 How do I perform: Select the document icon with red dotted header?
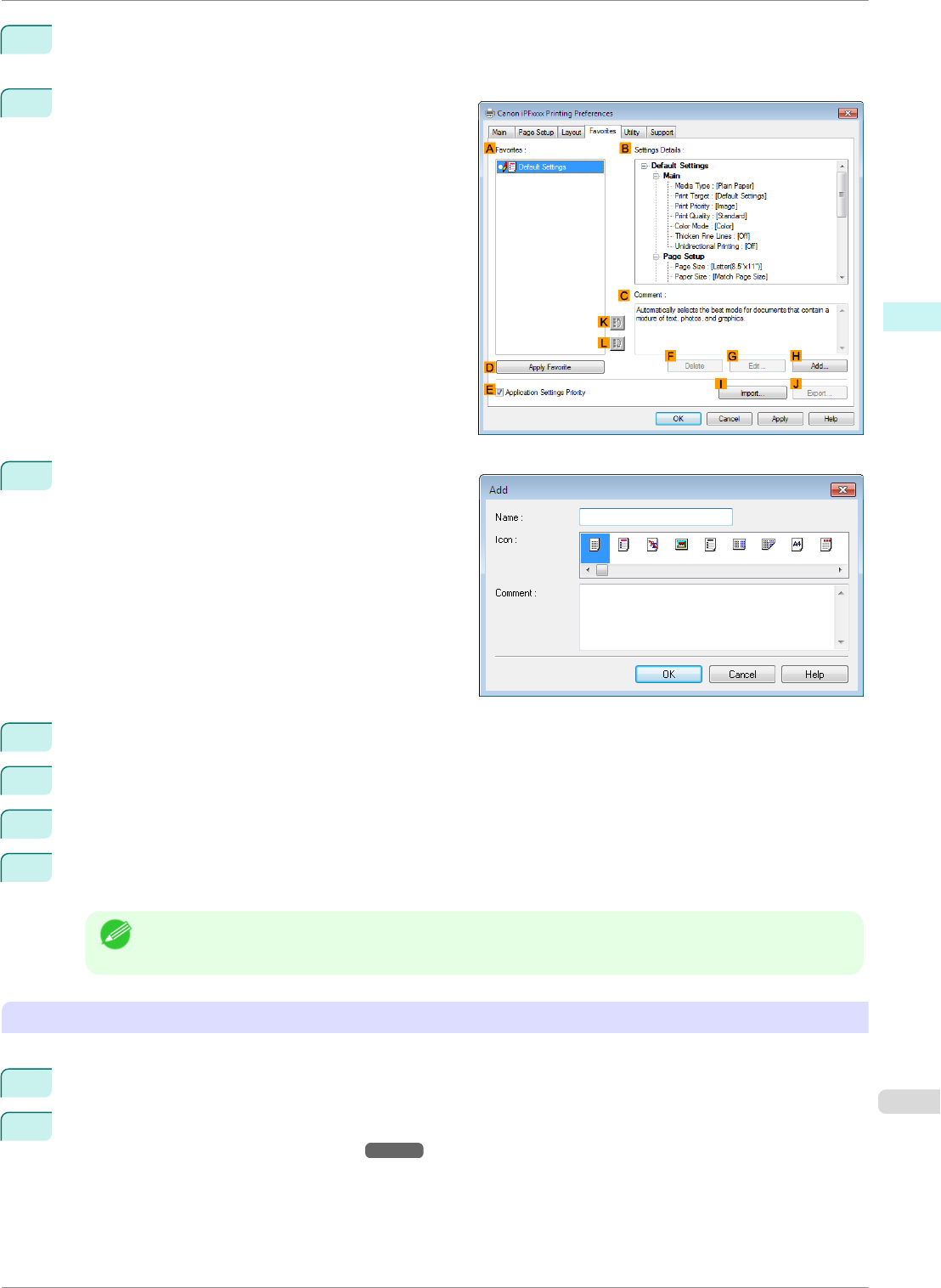click(825, 545)
